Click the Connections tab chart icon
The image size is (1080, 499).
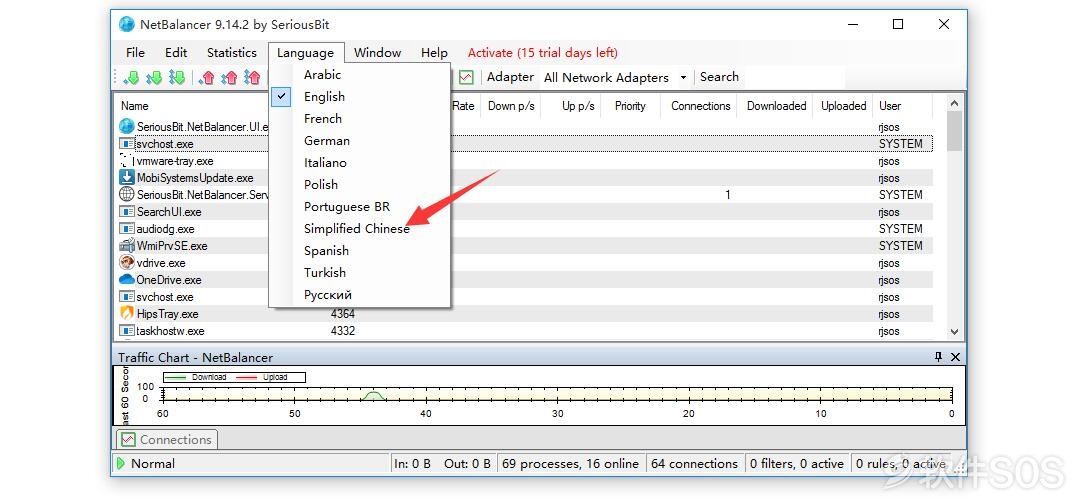pos(127,439)
